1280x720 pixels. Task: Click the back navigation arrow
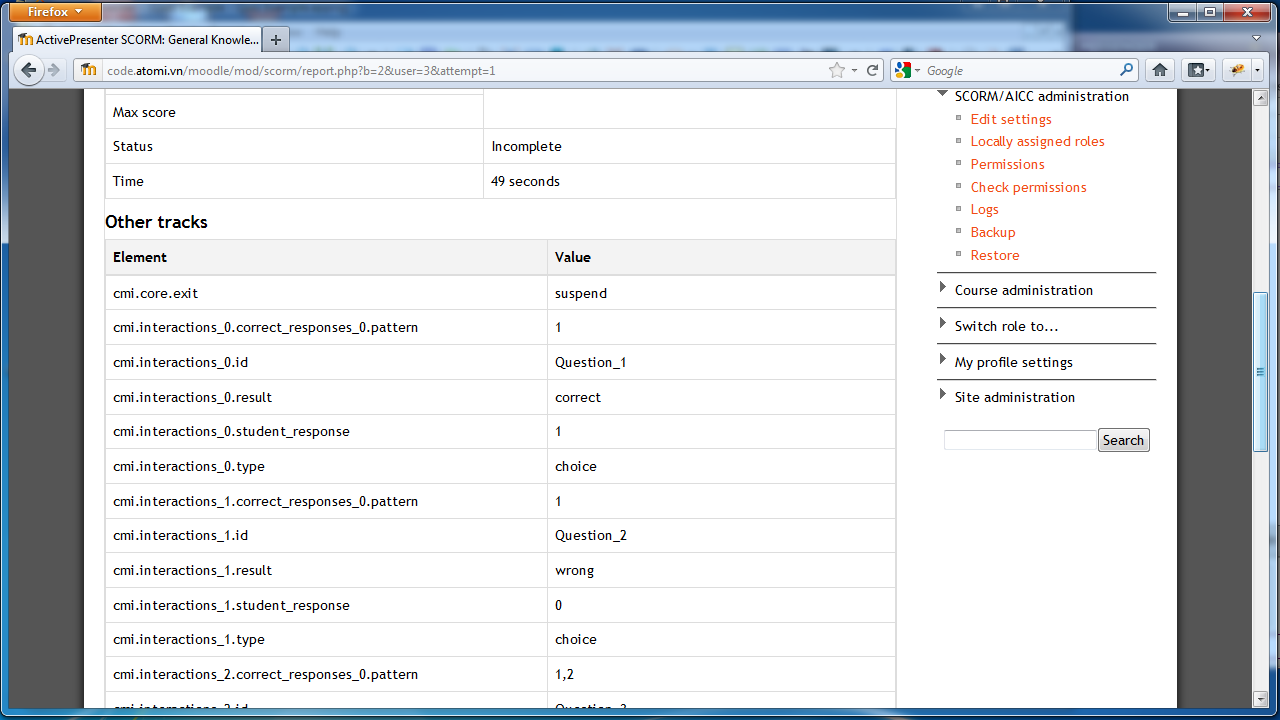(x=29, y=70)
